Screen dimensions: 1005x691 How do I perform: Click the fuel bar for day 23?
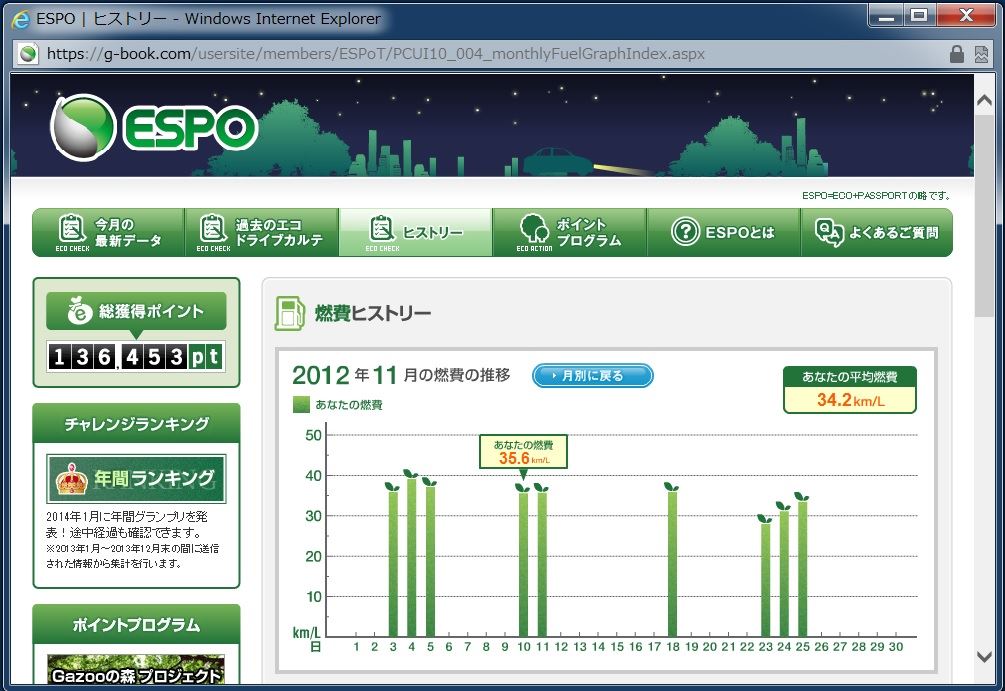tap(765, 579)
